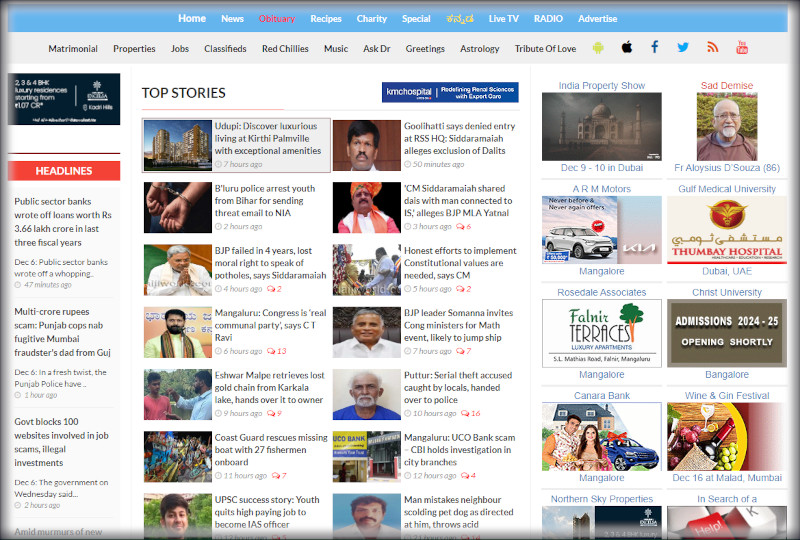This screenshot has height=540, width=800.
Task: Click the KMC Hospital banner ad
Action: (450, 93)
